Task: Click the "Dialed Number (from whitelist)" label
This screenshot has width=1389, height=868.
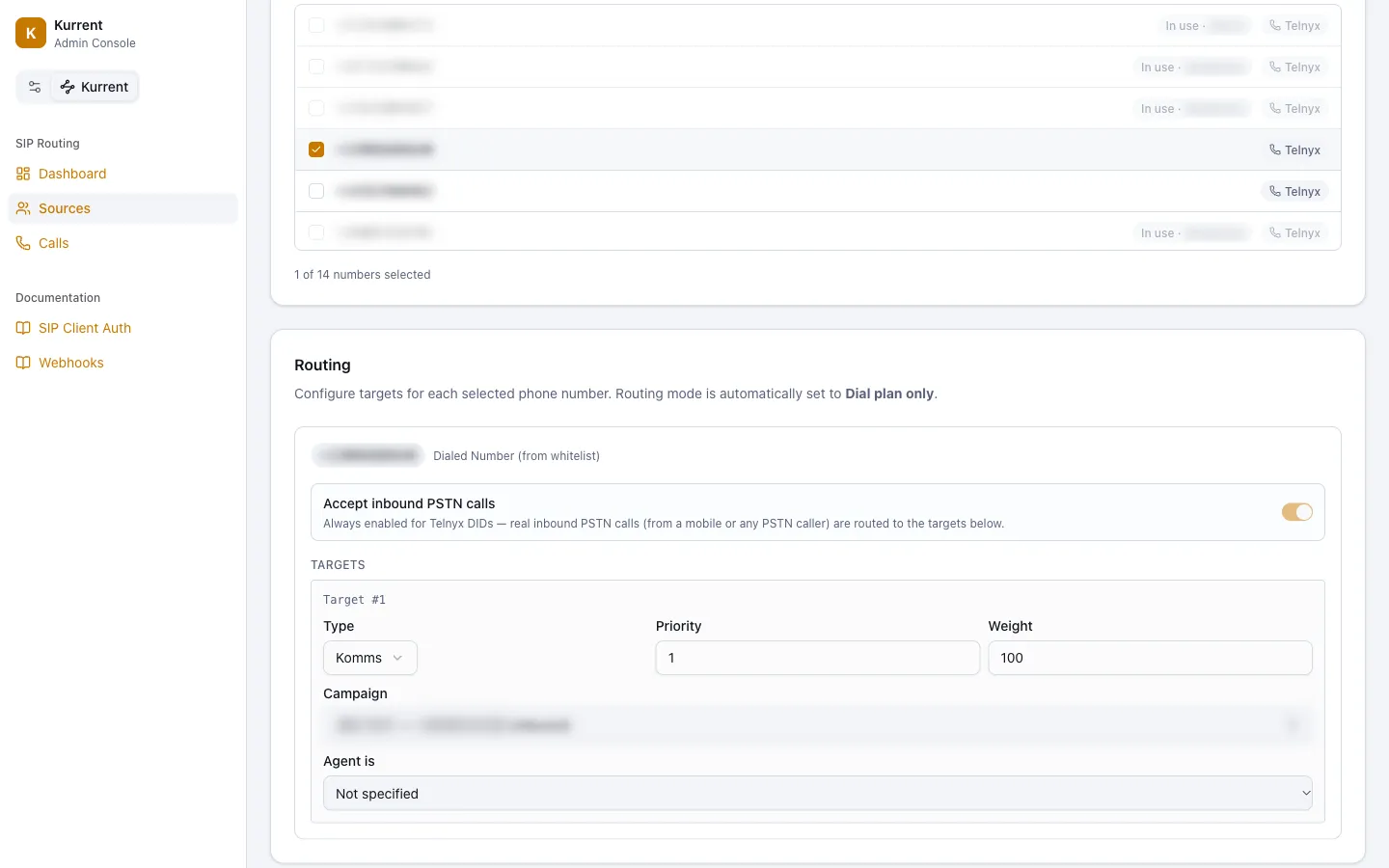Action: click(516, 456)
